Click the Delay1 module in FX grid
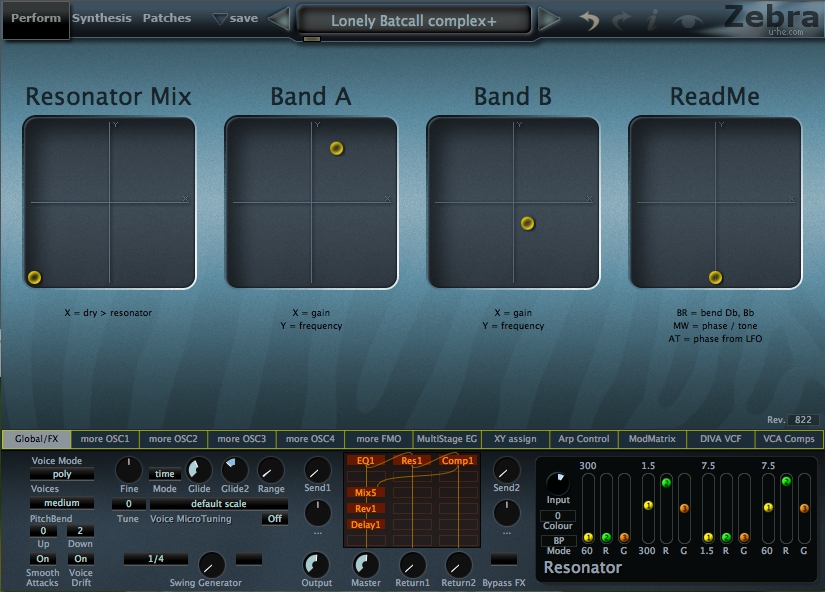This screenshot has height=592, width=825. 365,524
